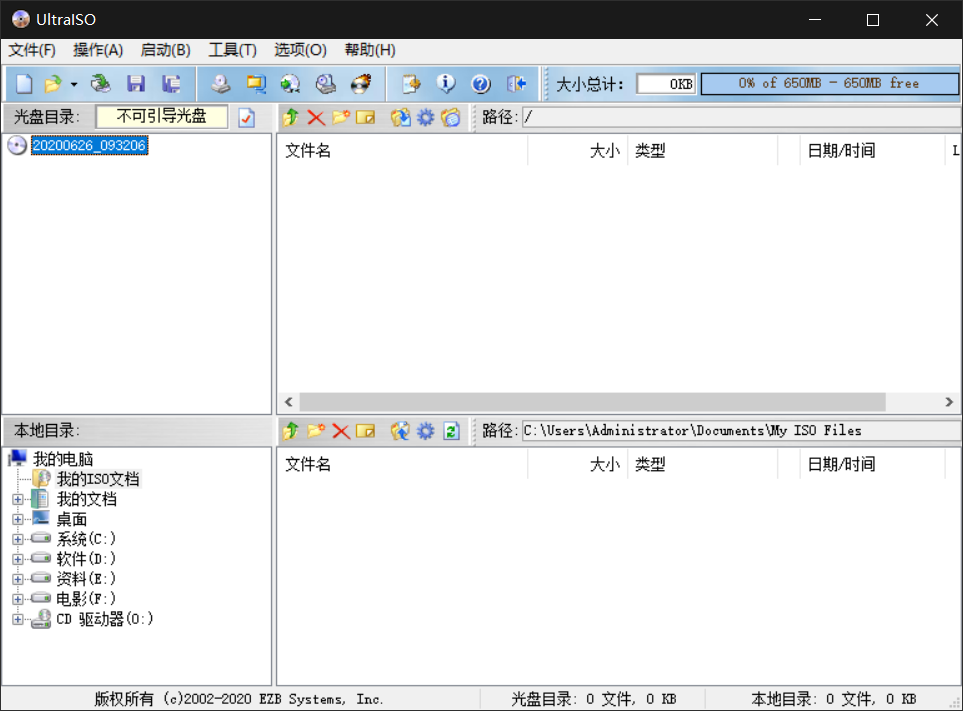Screen dimensions: 963x711
Task: Click the disc directory path field
Action: tap(741, 117)
